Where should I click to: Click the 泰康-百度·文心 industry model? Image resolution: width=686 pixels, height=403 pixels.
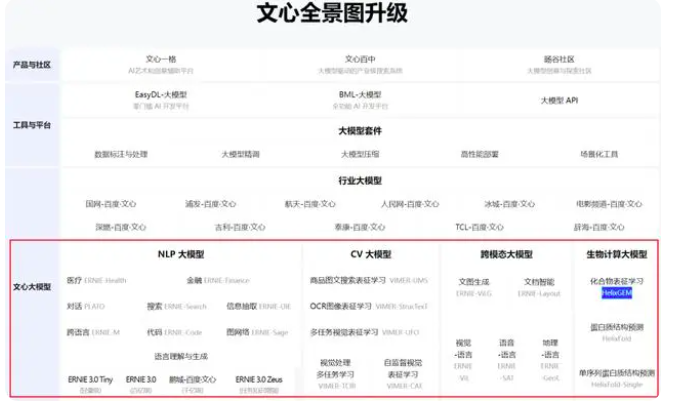click(x=360, y=227)
